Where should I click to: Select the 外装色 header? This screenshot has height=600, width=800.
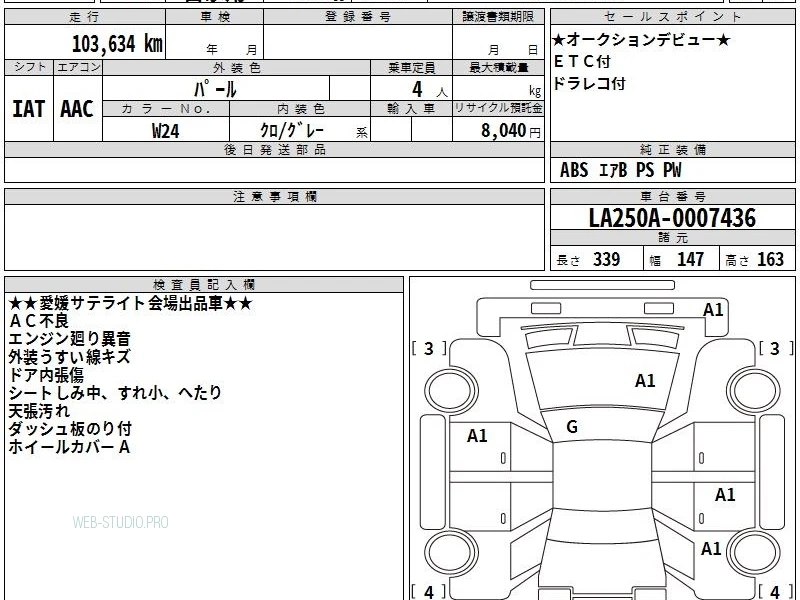237,67
